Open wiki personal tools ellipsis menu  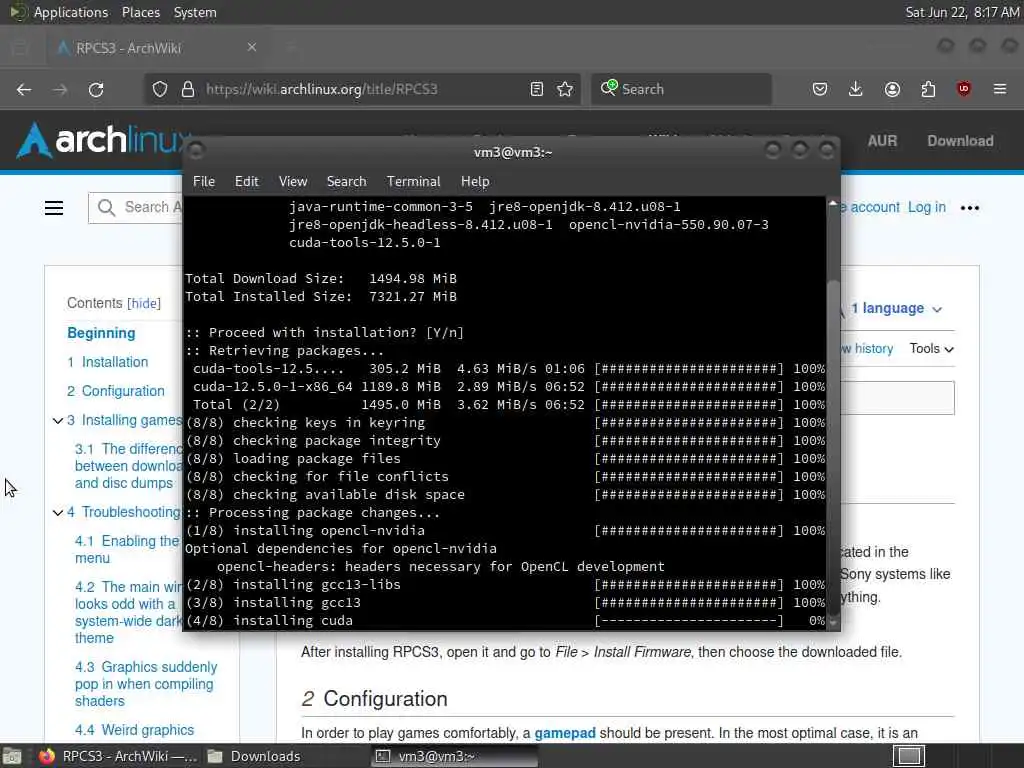click(970, 208)
